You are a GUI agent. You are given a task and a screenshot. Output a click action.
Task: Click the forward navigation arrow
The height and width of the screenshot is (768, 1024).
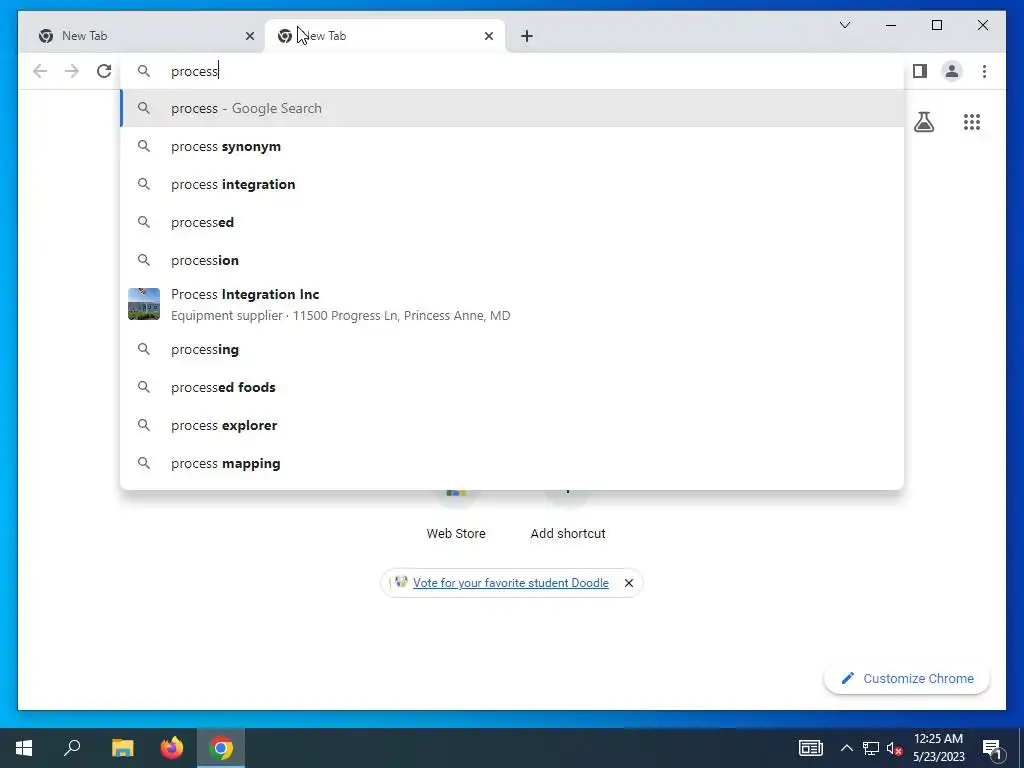coord(72,71)
